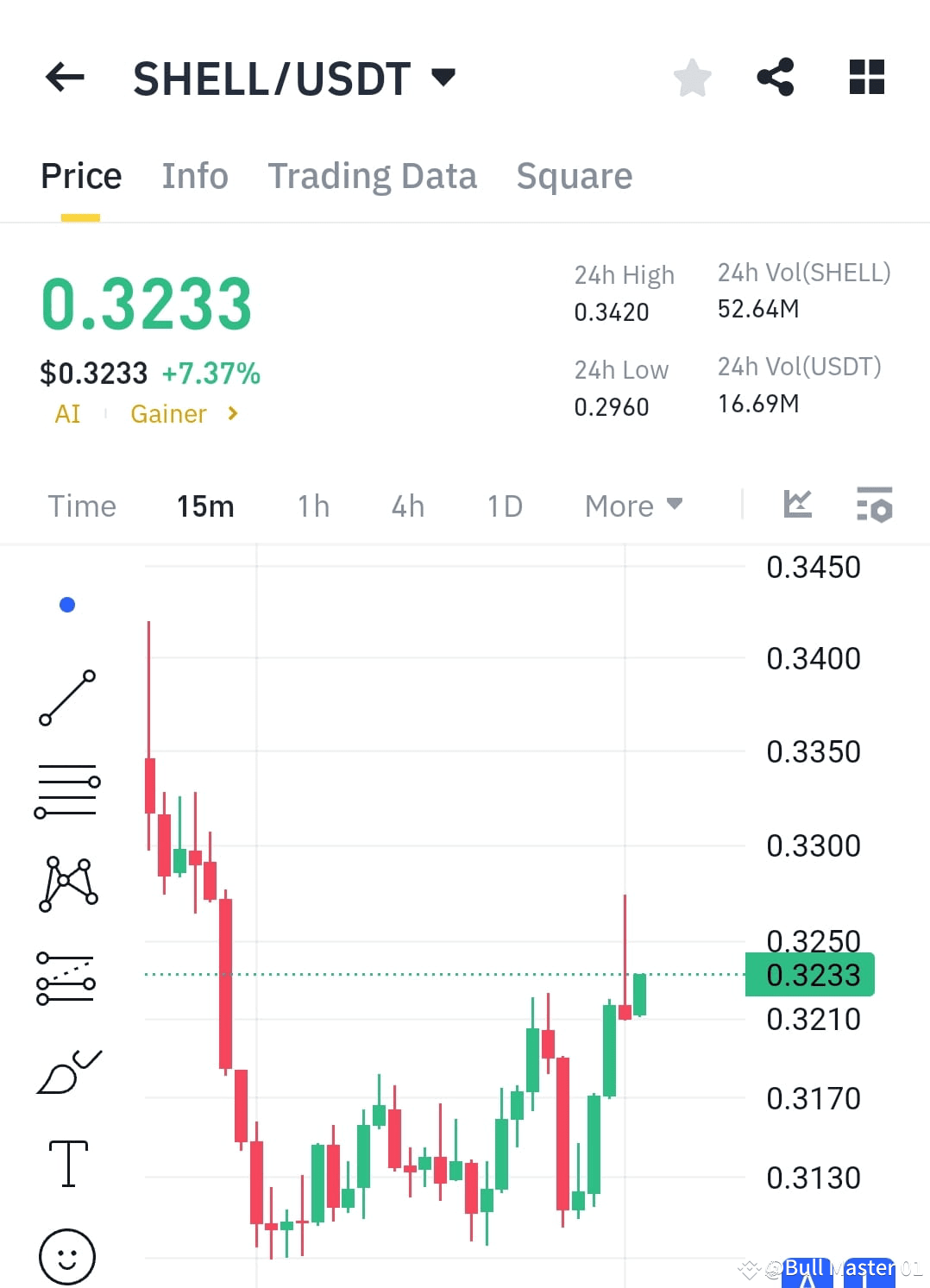The height and width of the screenshot is (1288, 930).
Task: Open the grid layout menu at top right
Action: tap(865, 77)
